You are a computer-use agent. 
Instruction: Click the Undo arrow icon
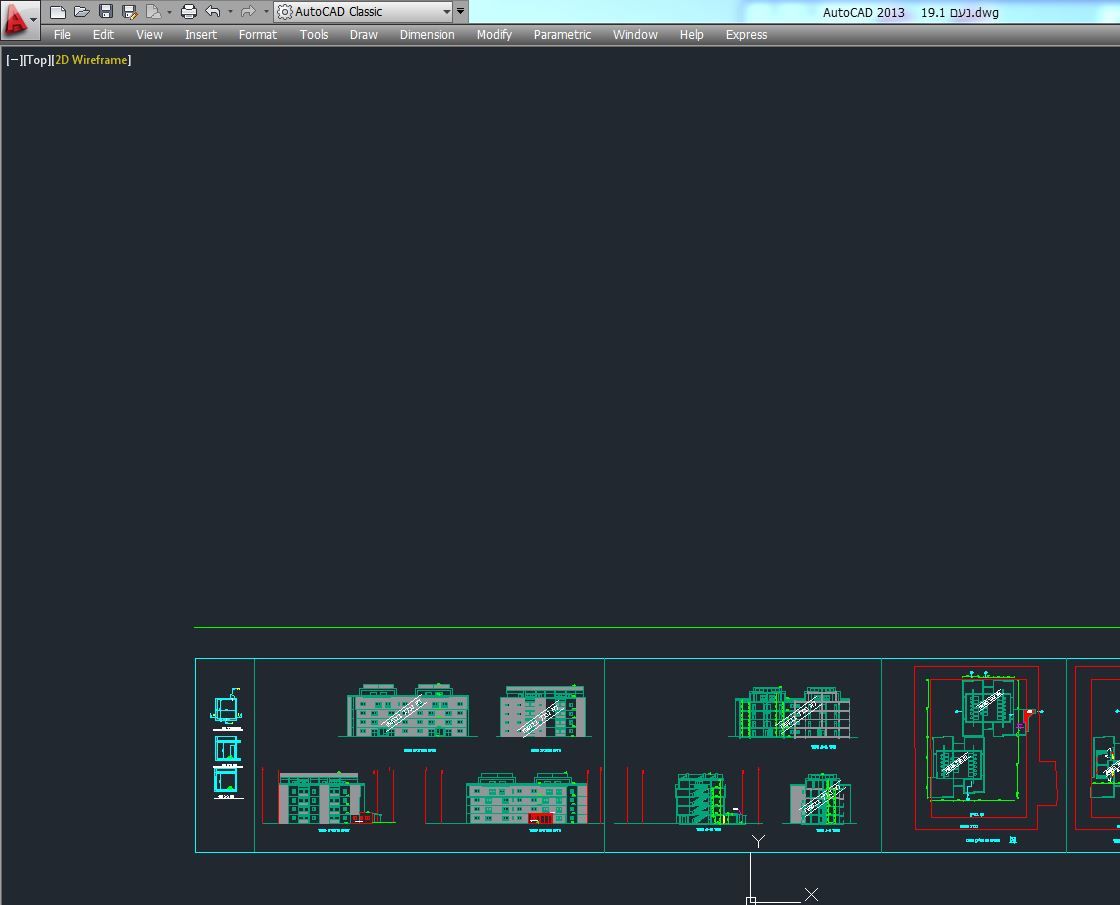pyautogui.click(x=212, y=12)
